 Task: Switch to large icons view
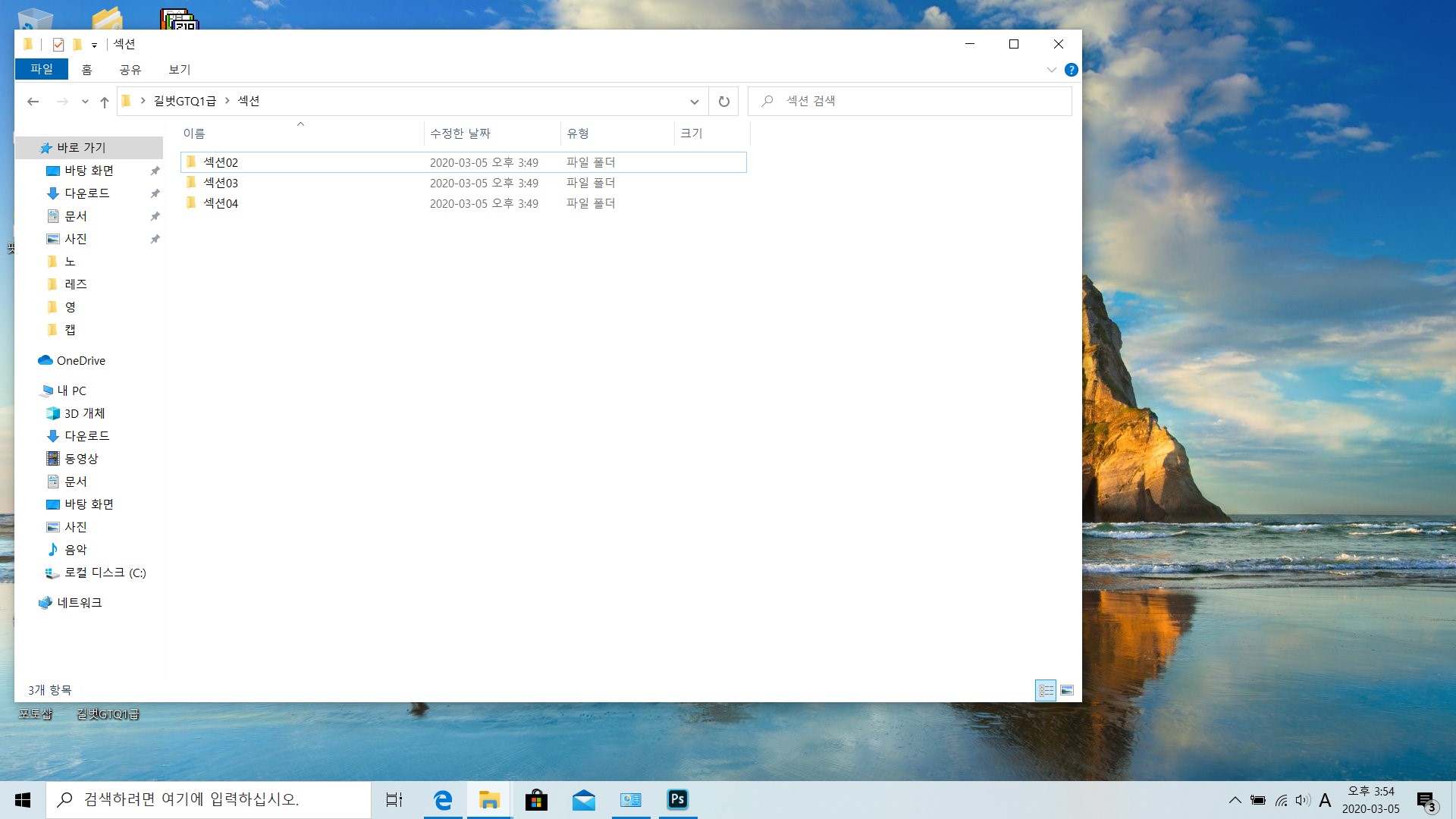(x=1067, y=690)
